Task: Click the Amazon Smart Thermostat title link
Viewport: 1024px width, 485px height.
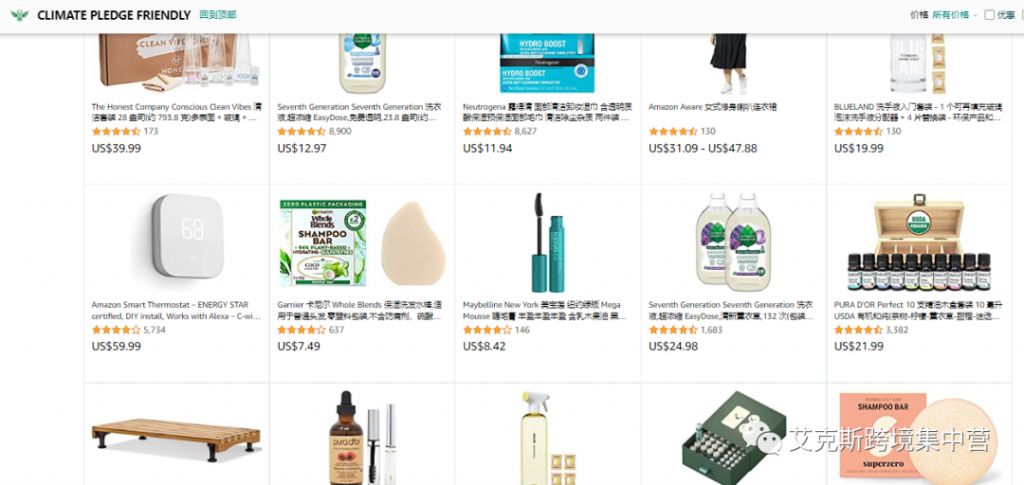Action: click(176, 311)
